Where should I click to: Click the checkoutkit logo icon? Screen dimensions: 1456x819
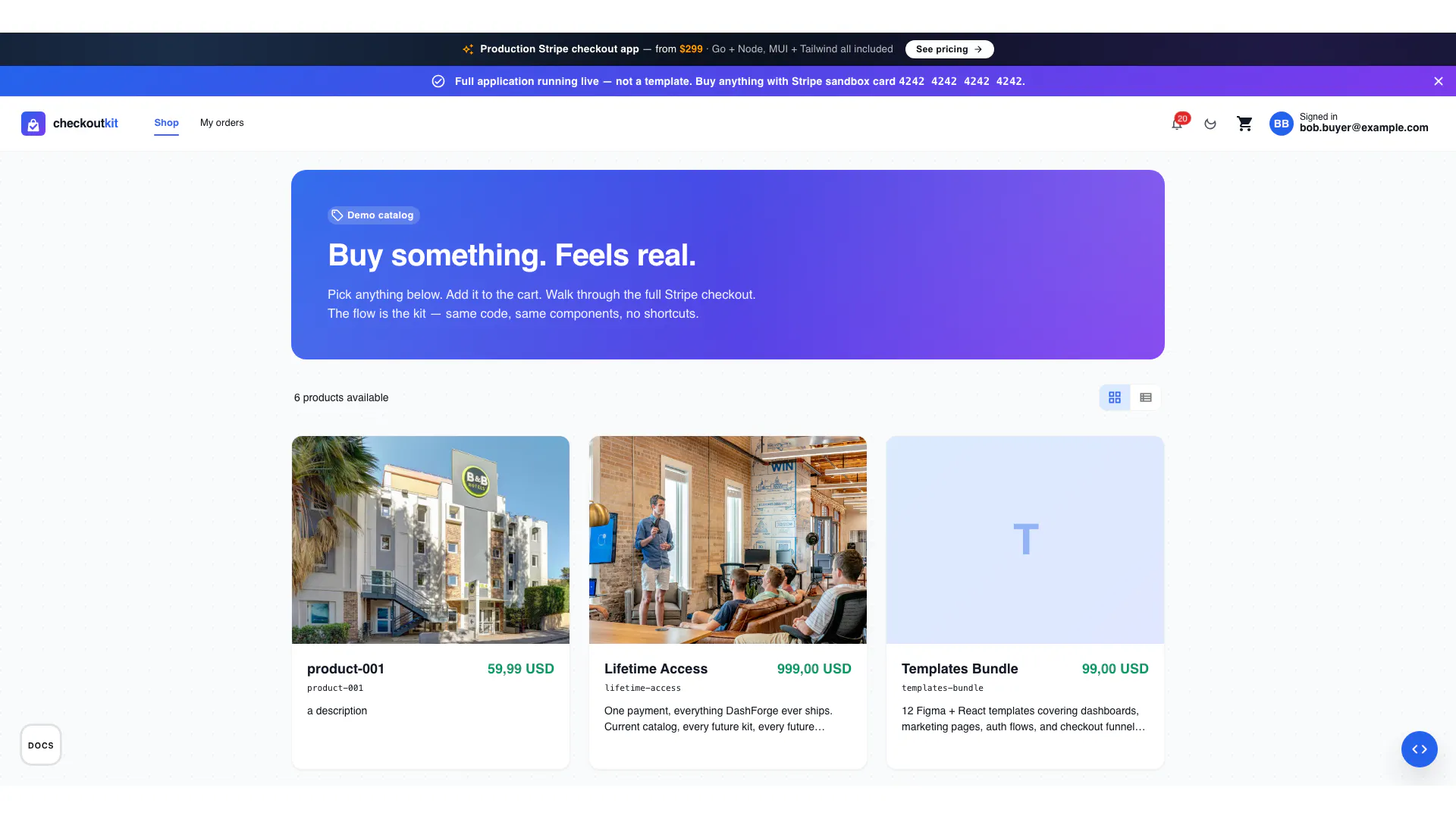tap(33, 124)
